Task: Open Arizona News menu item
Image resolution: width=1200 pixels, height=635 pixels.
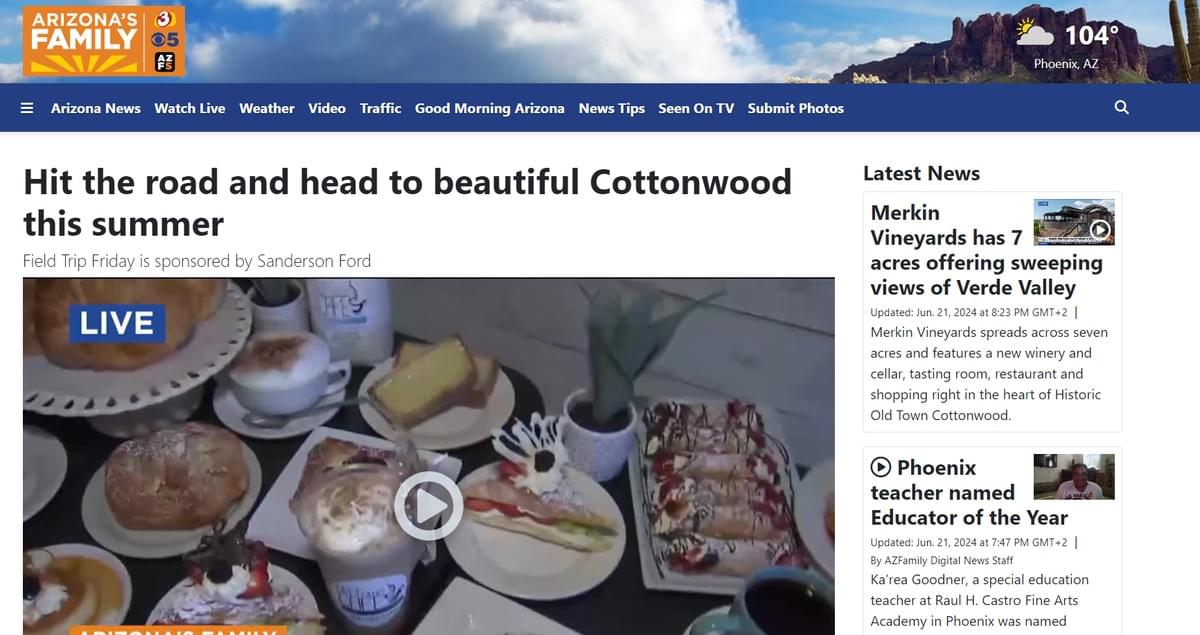Action: tap(96, 108)
